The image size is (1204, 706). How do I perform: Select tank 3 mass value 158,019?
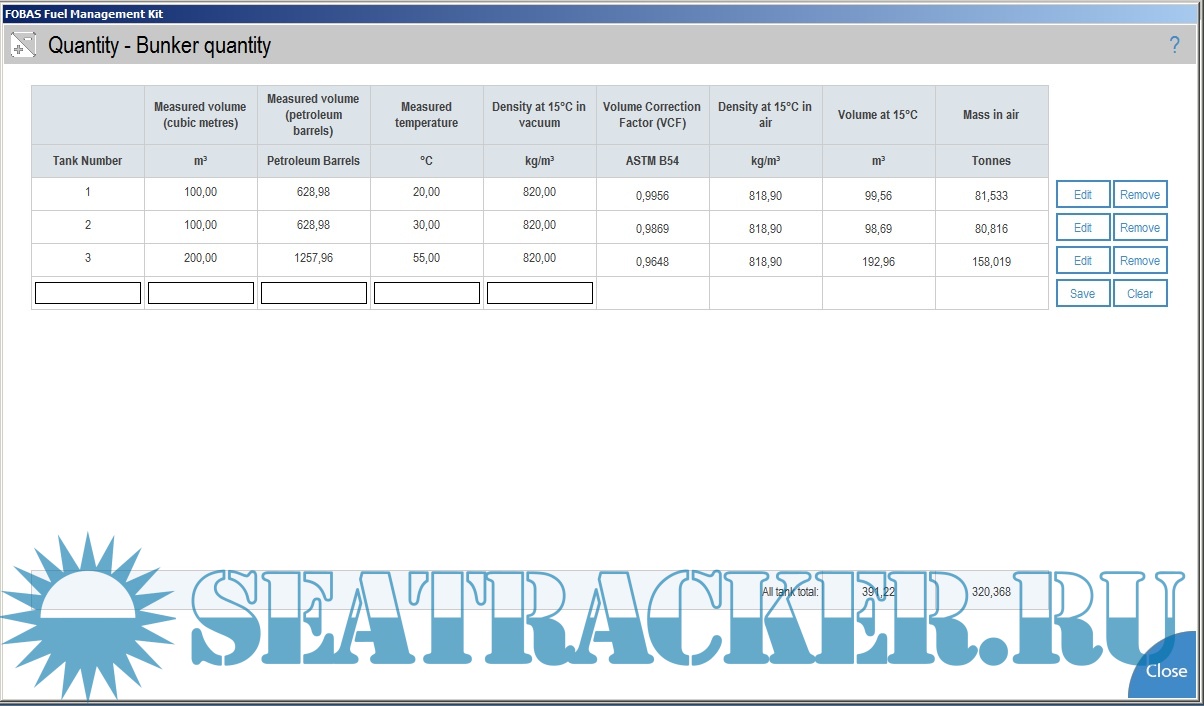click(x=991, y=262)
